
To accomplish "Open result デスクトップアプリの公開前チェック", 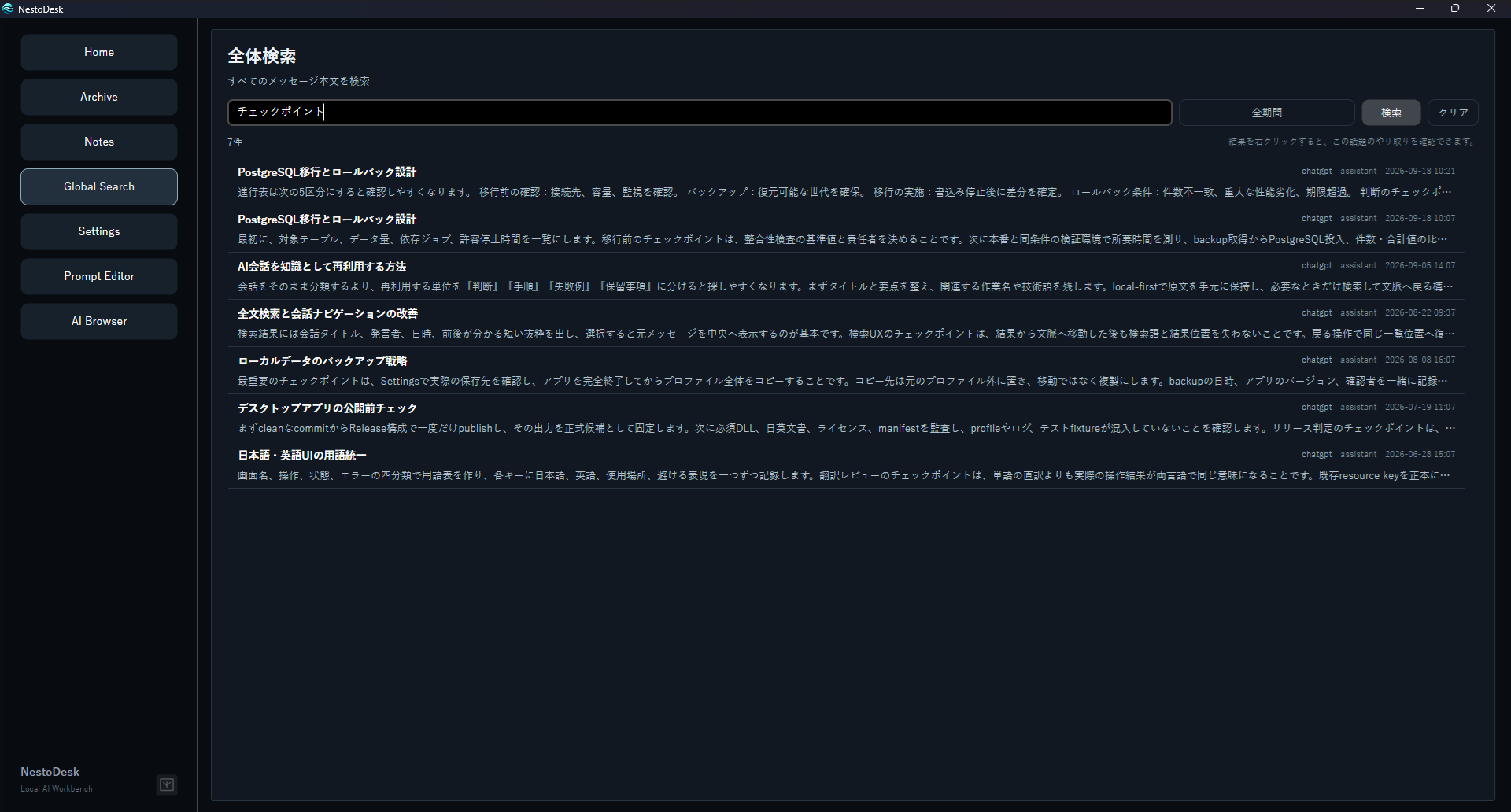I will pos(846,418).
